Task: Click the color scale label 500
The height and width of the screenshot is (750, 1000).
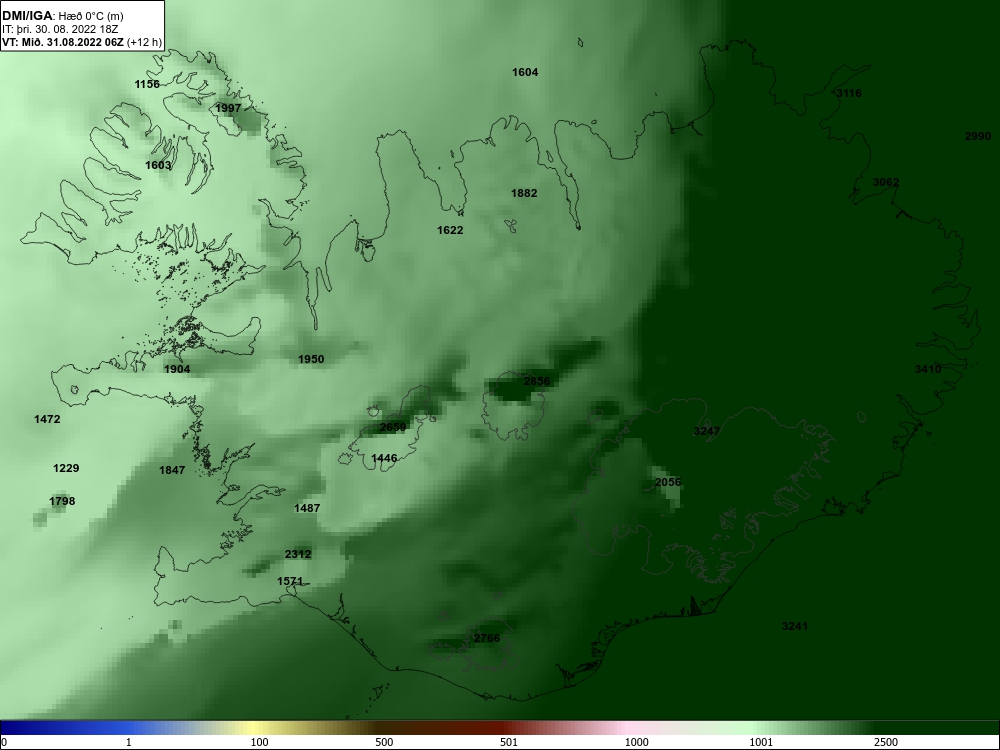Action: pos(384,742)
